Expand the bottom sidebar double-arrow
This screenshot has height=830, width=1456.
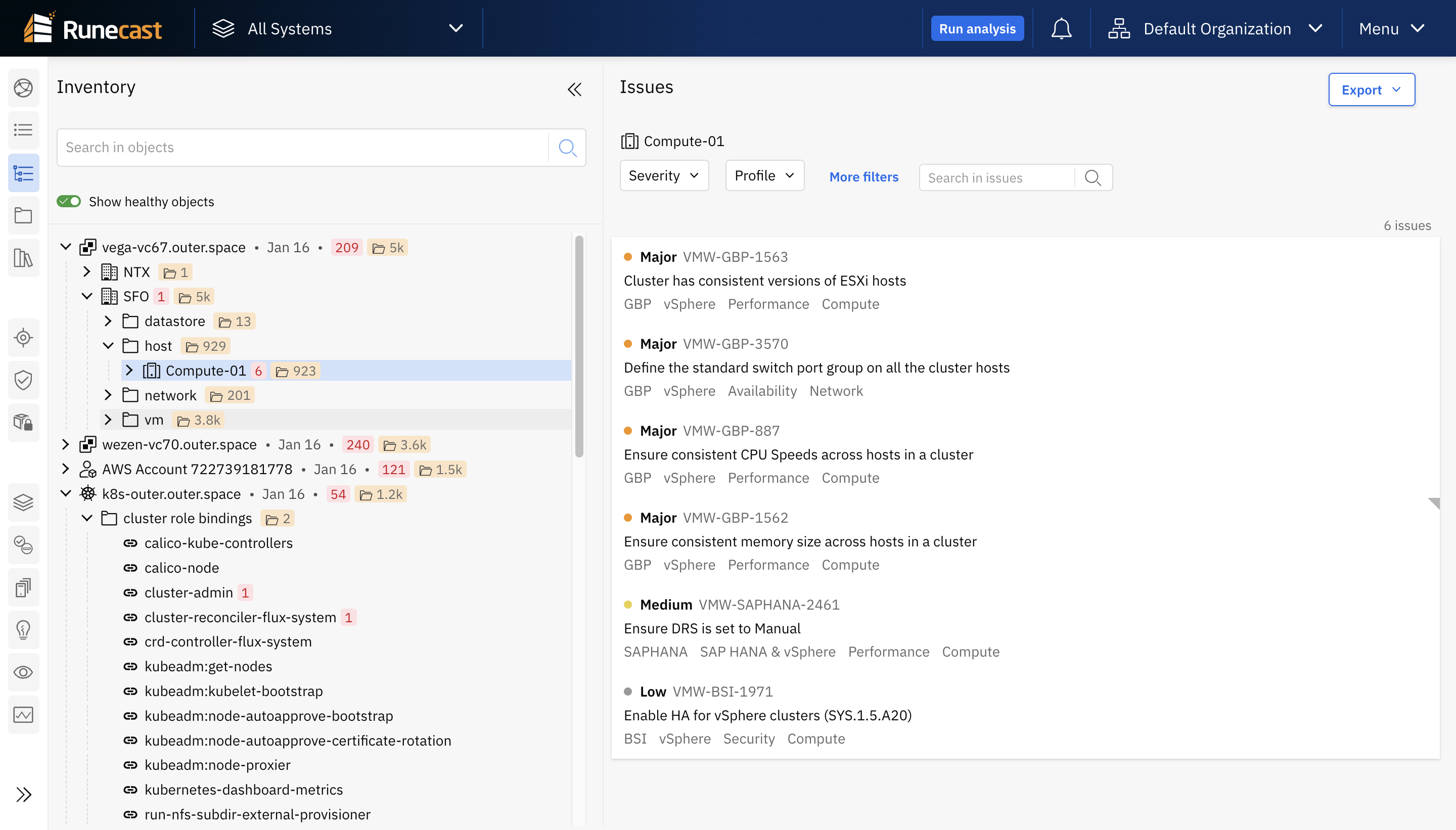pyautogui.click(x=23, y=794)
